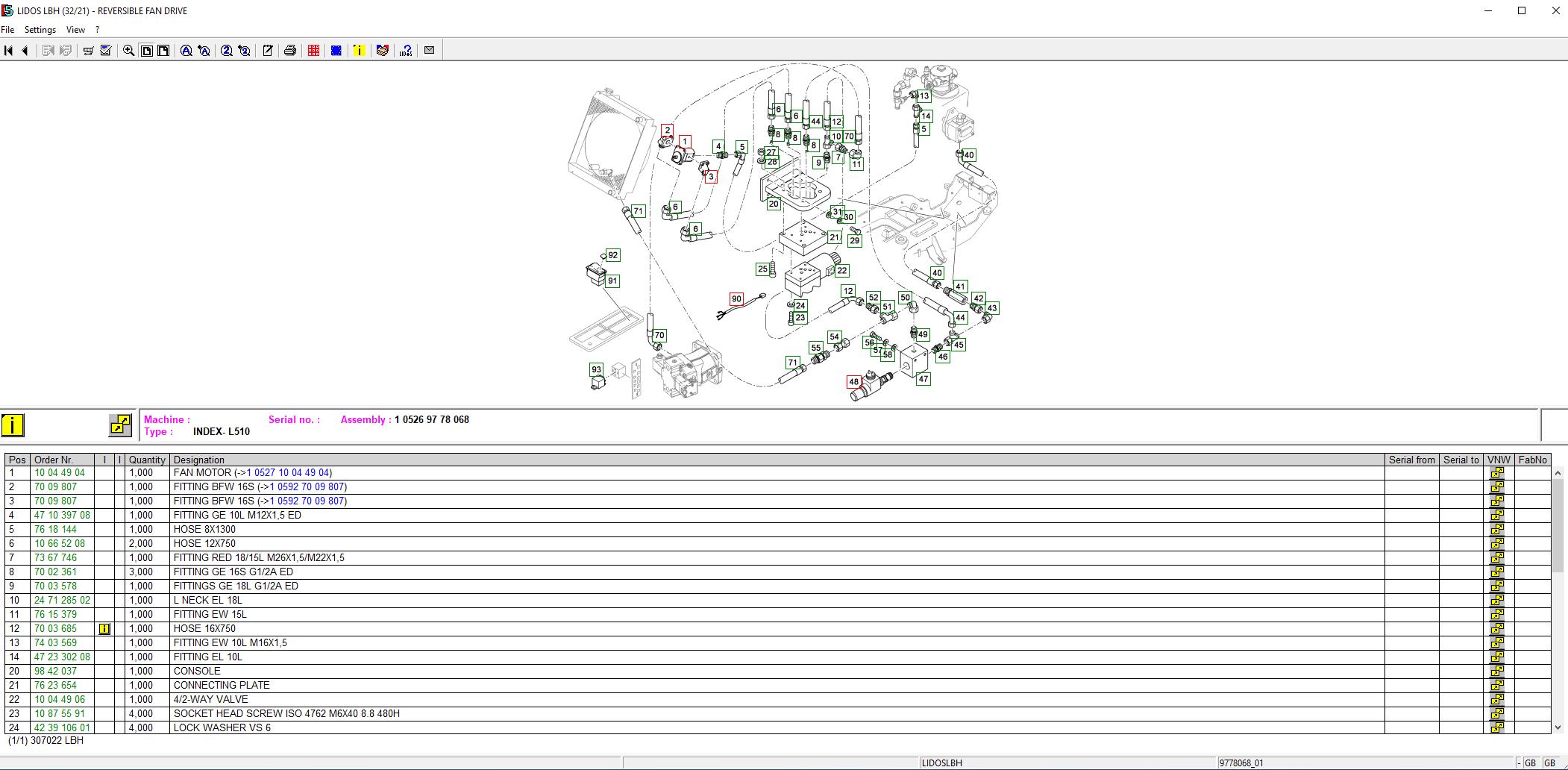
Task: Go to first page arrow icon
Action: (9, 51)
